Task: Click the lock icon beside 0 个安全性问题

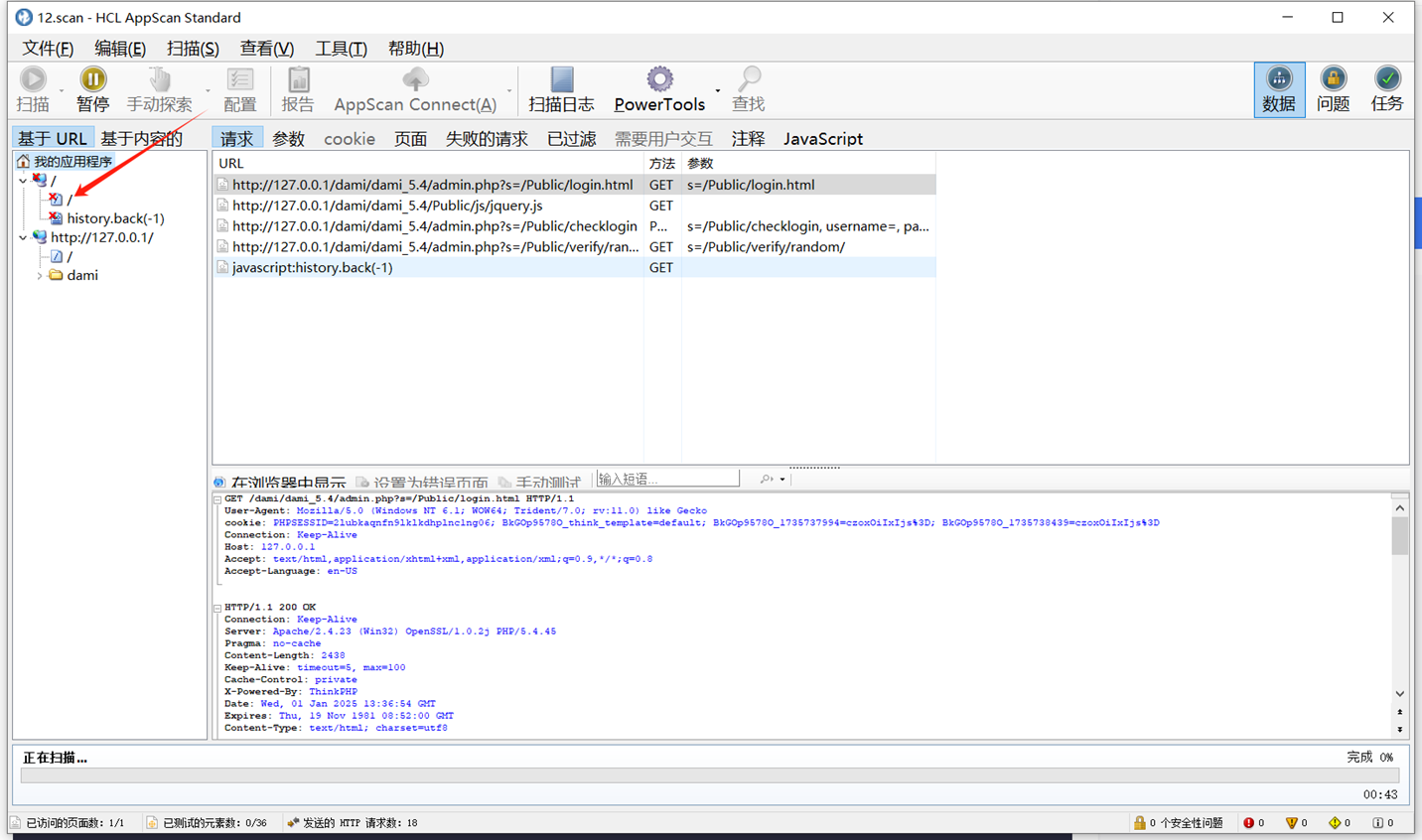Action: point(1140,822)
